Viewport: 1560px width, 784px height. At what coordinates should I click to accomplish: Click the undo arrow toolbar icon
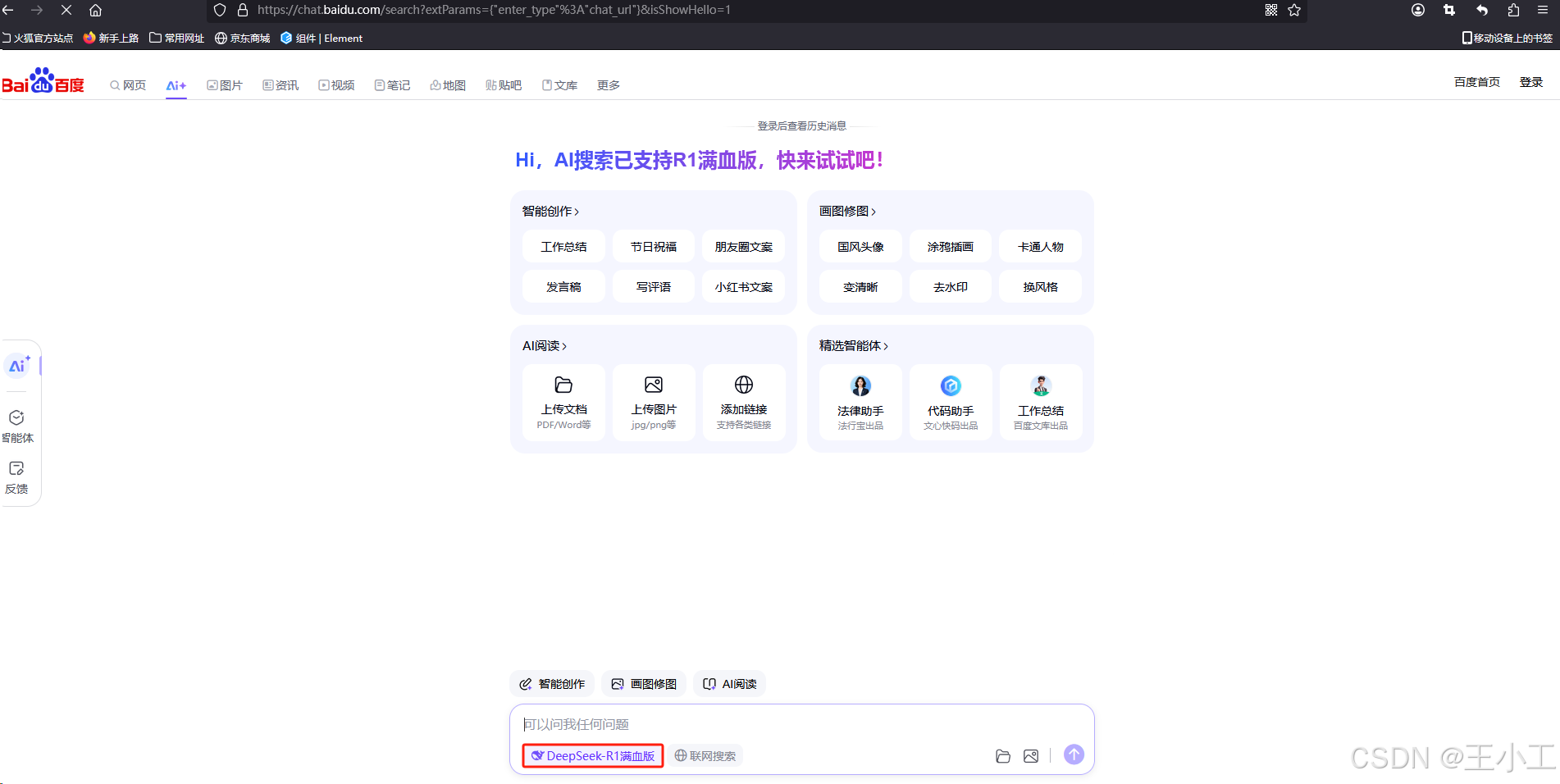pyautogui.click(x=1481, y=10)
